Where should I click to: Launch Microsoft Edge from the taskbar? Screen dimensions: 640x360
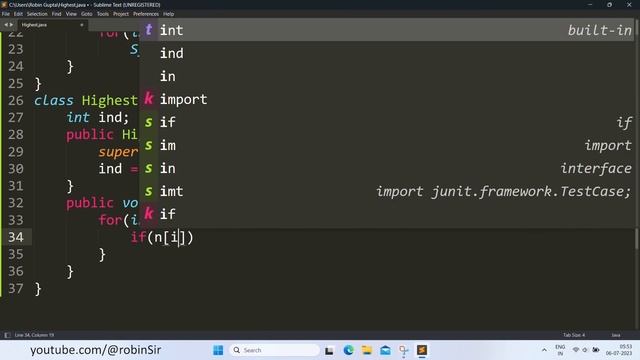click(348, 350)
